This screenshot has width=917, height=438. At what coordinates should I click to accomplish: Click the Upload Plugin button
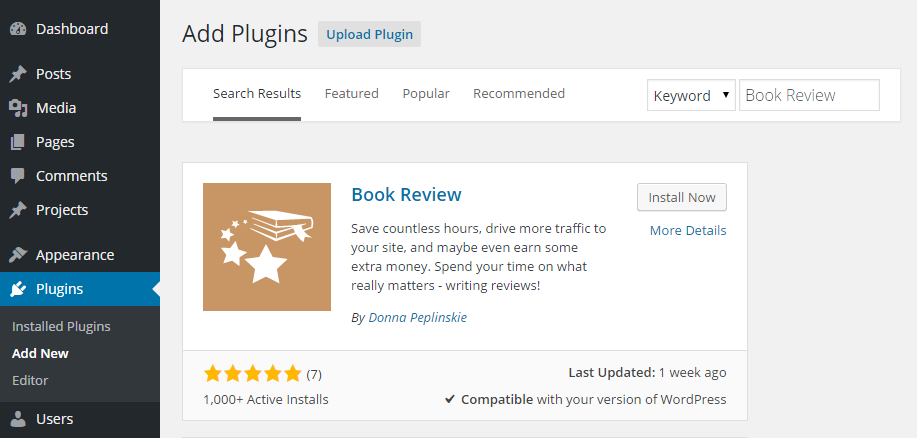[369, 35]
